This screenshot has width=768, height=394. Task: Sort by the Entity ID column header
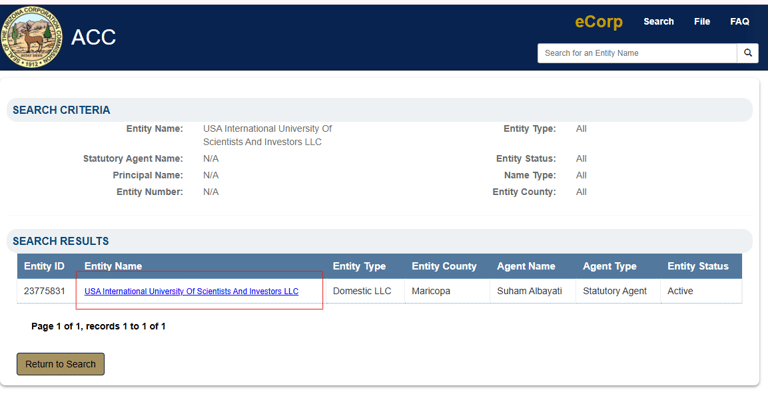click(44, 266)
